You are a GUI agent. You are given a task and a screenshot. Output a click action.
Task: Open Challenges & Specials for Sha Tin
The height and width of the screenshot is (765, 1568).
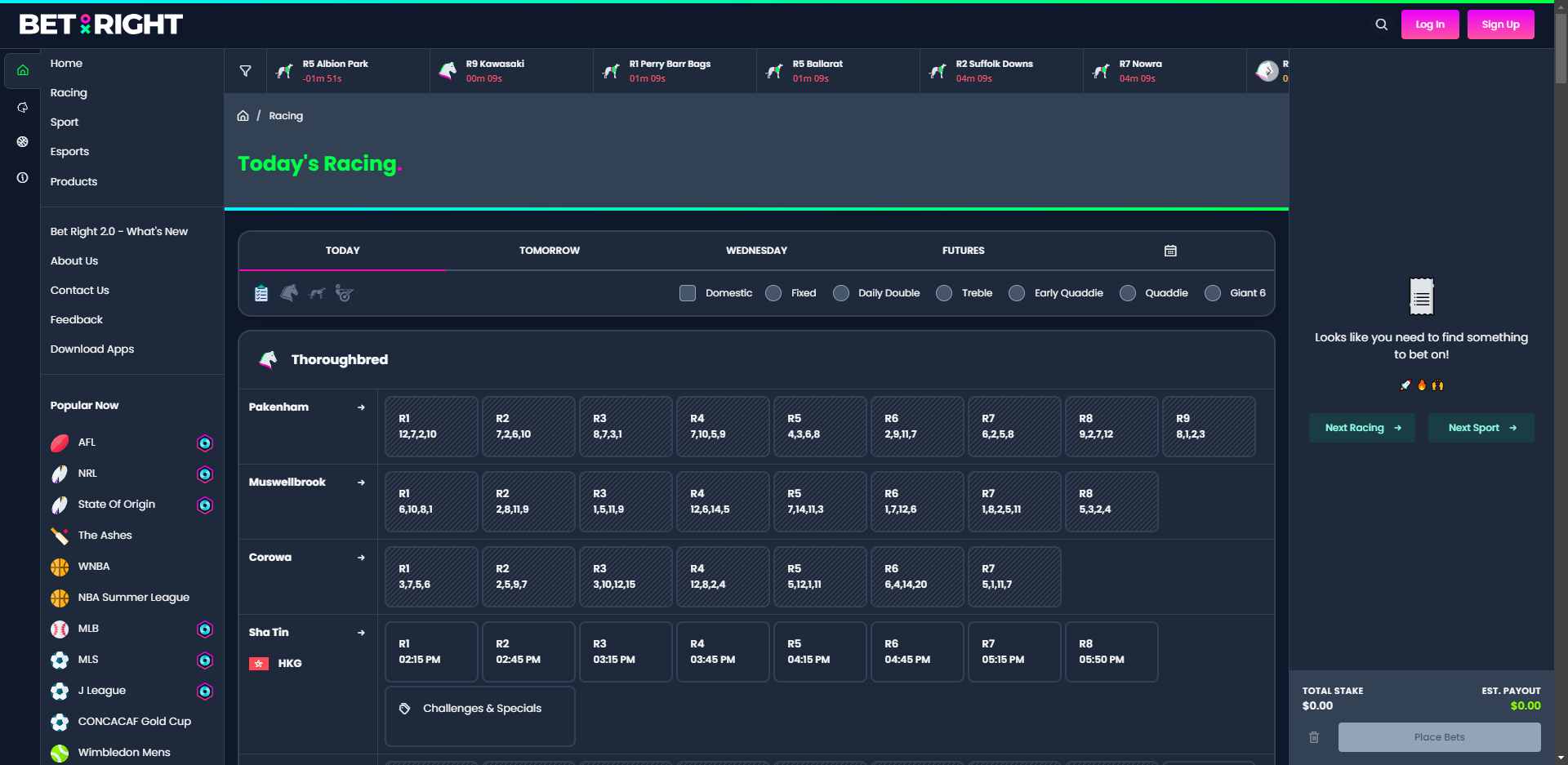(480, 716)
